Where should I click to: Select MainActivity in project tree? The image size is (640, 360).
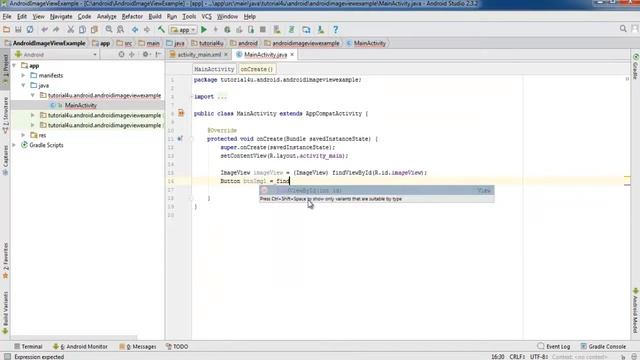click(x=80, y=105)
